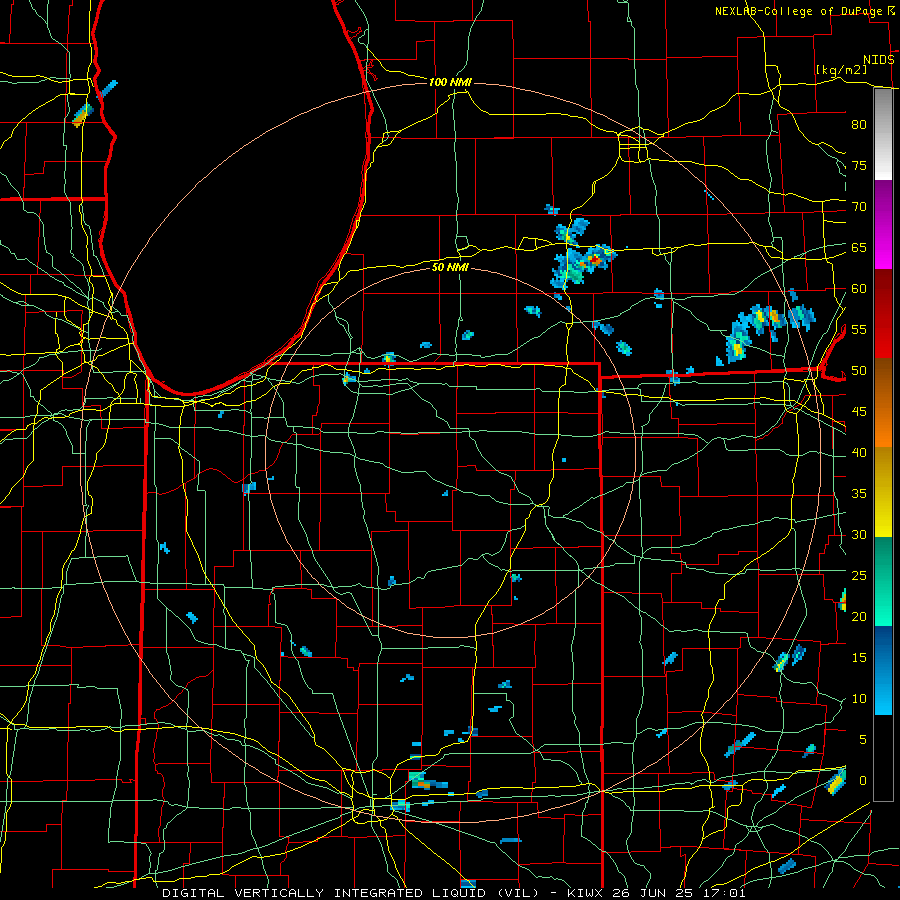This screenshot has height=900, width=900.
Task: Click the 50 NMI range ring label
Action: (x=450, y=267)
